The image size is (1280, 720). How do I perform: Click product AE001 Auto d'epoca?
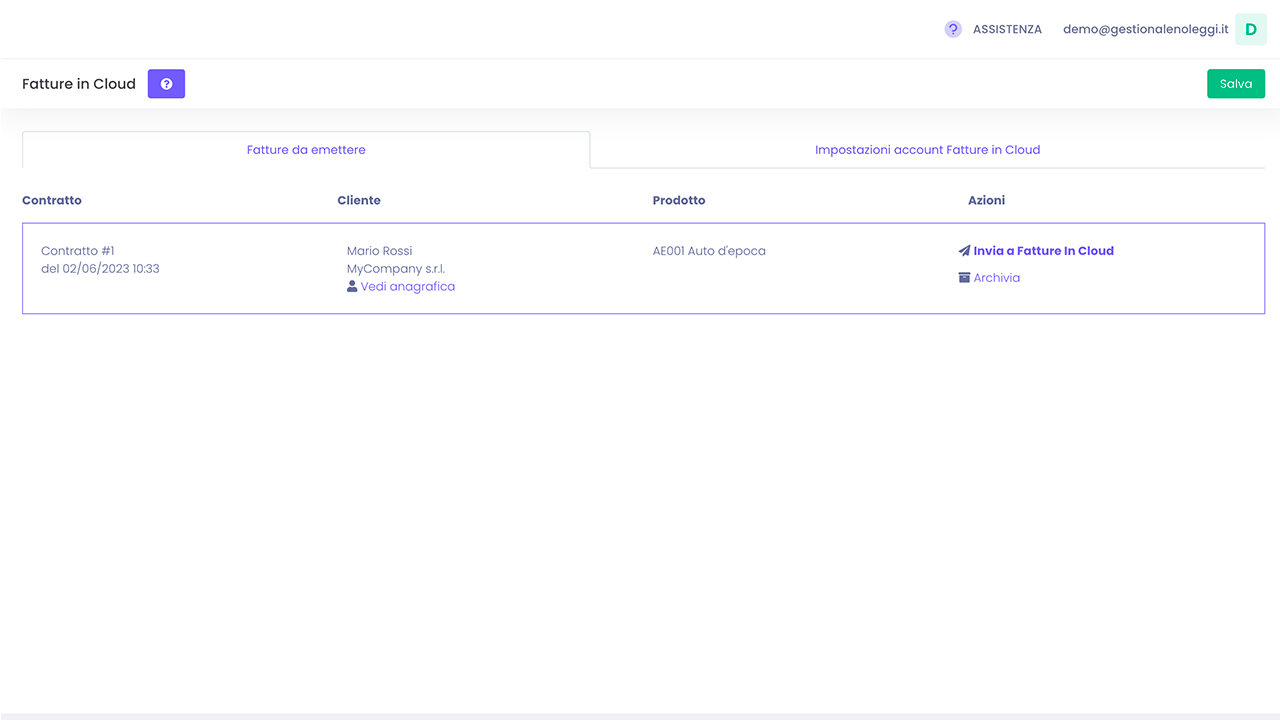[x=709, y=251]
